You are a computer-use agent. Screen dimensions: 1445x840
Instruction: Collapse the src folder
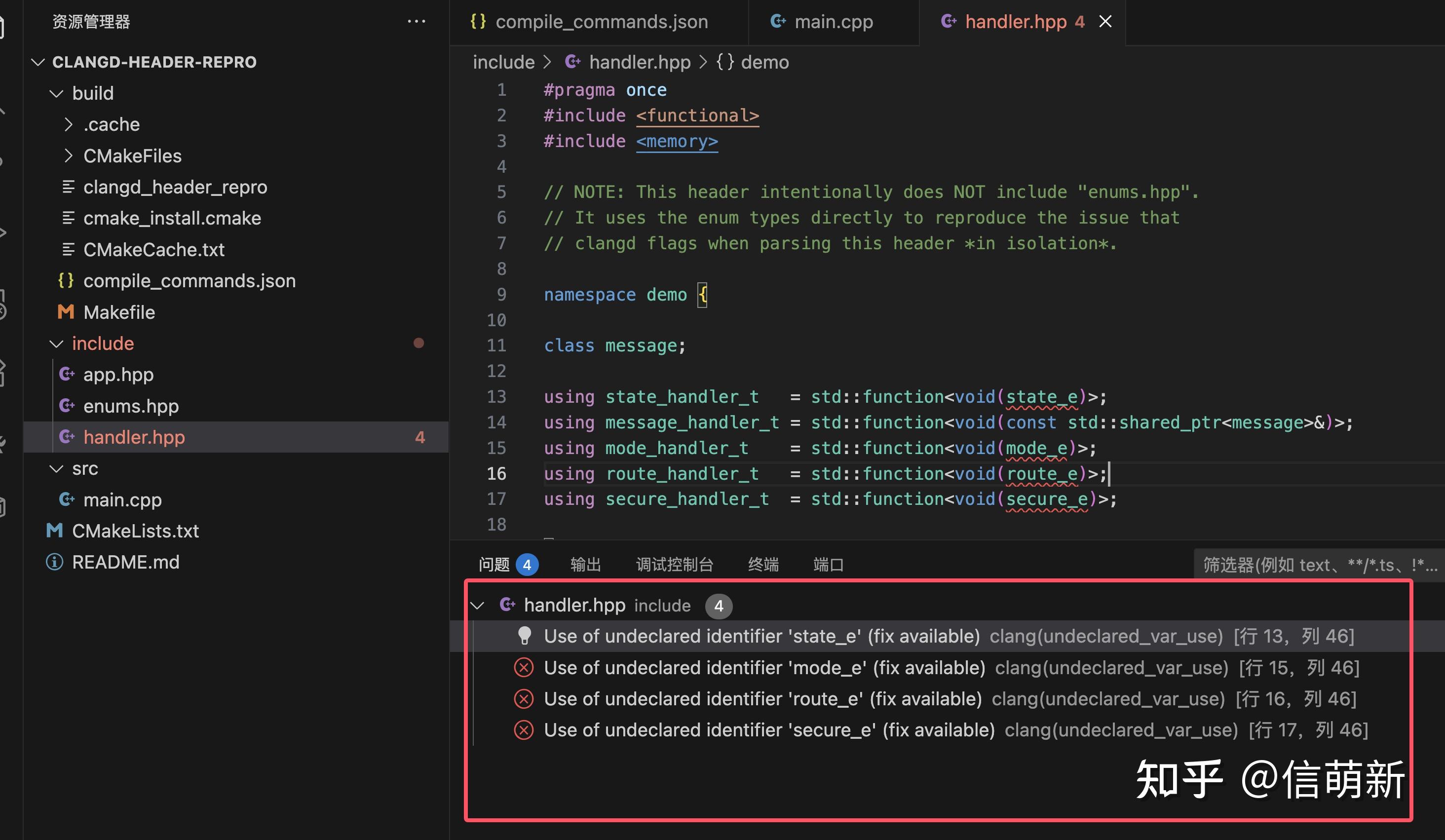[56, 469]
